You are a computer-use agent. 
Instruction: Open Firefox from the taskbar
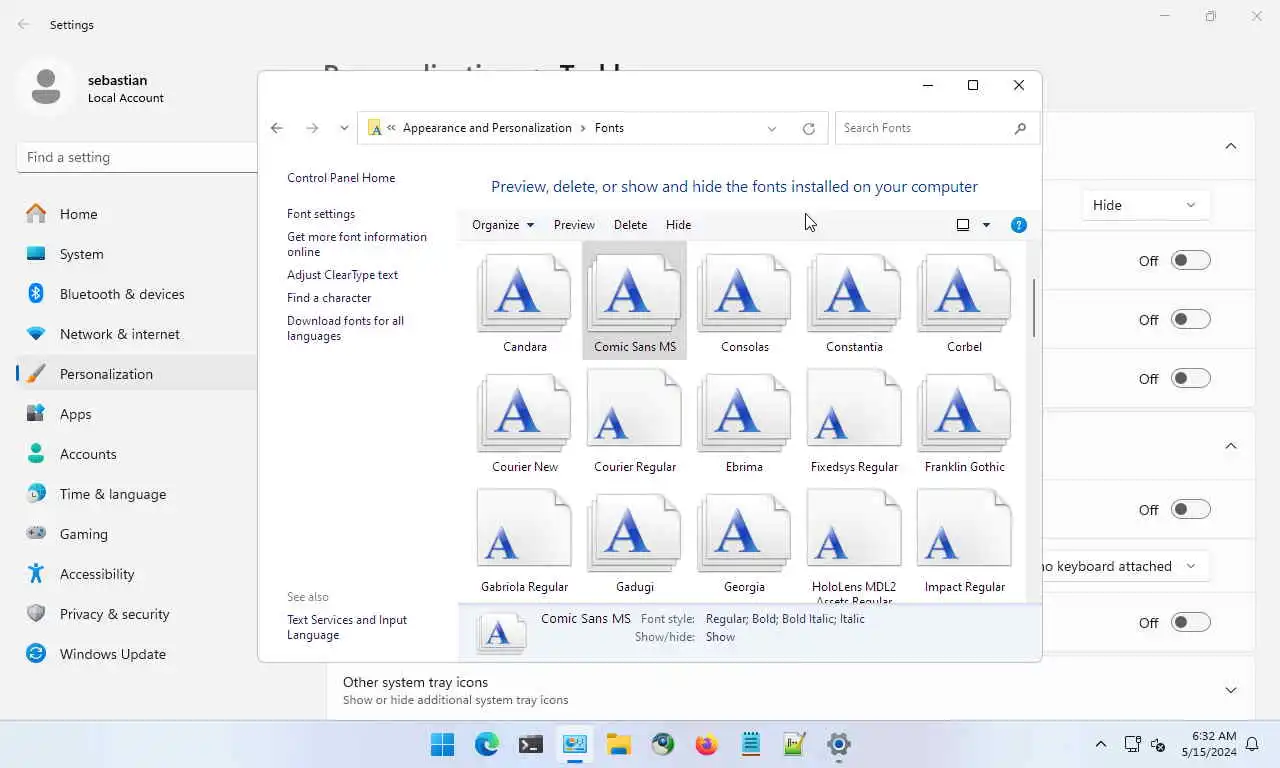(x=706, y=744)
